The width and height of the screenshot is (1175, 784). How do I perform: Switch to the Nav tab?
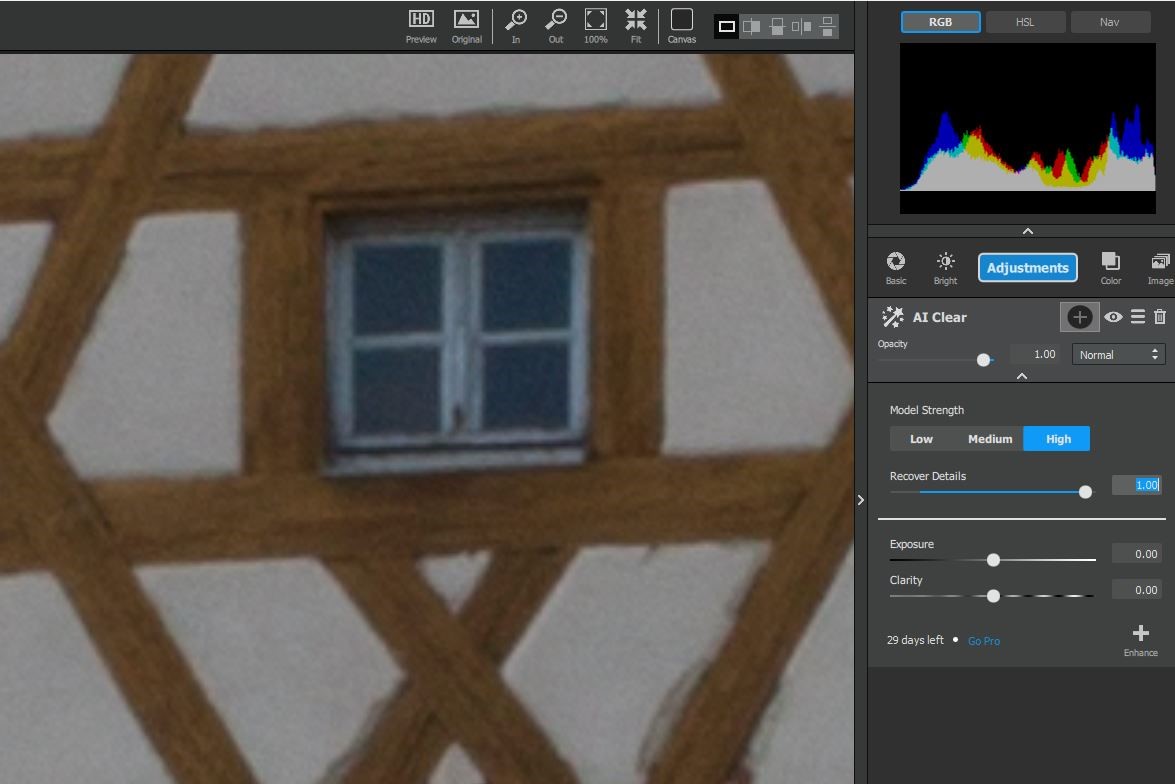click(1110, 22)
